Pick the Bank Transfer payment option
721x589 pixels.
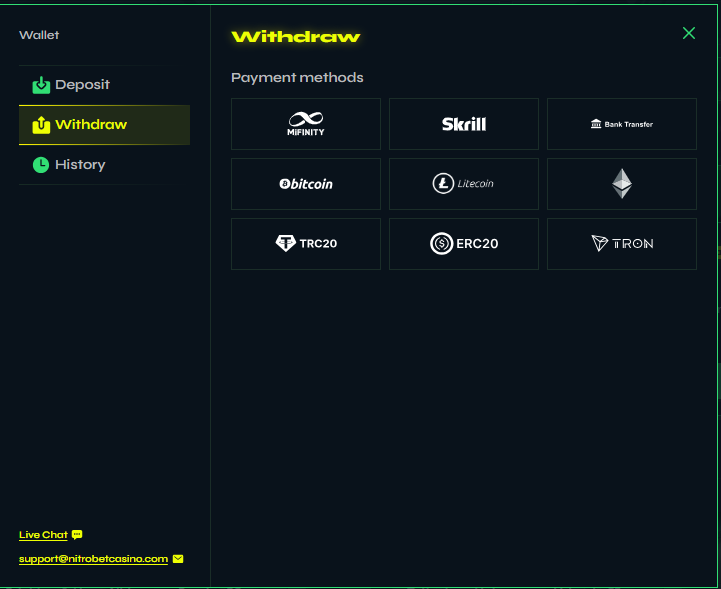click(621, 124)
